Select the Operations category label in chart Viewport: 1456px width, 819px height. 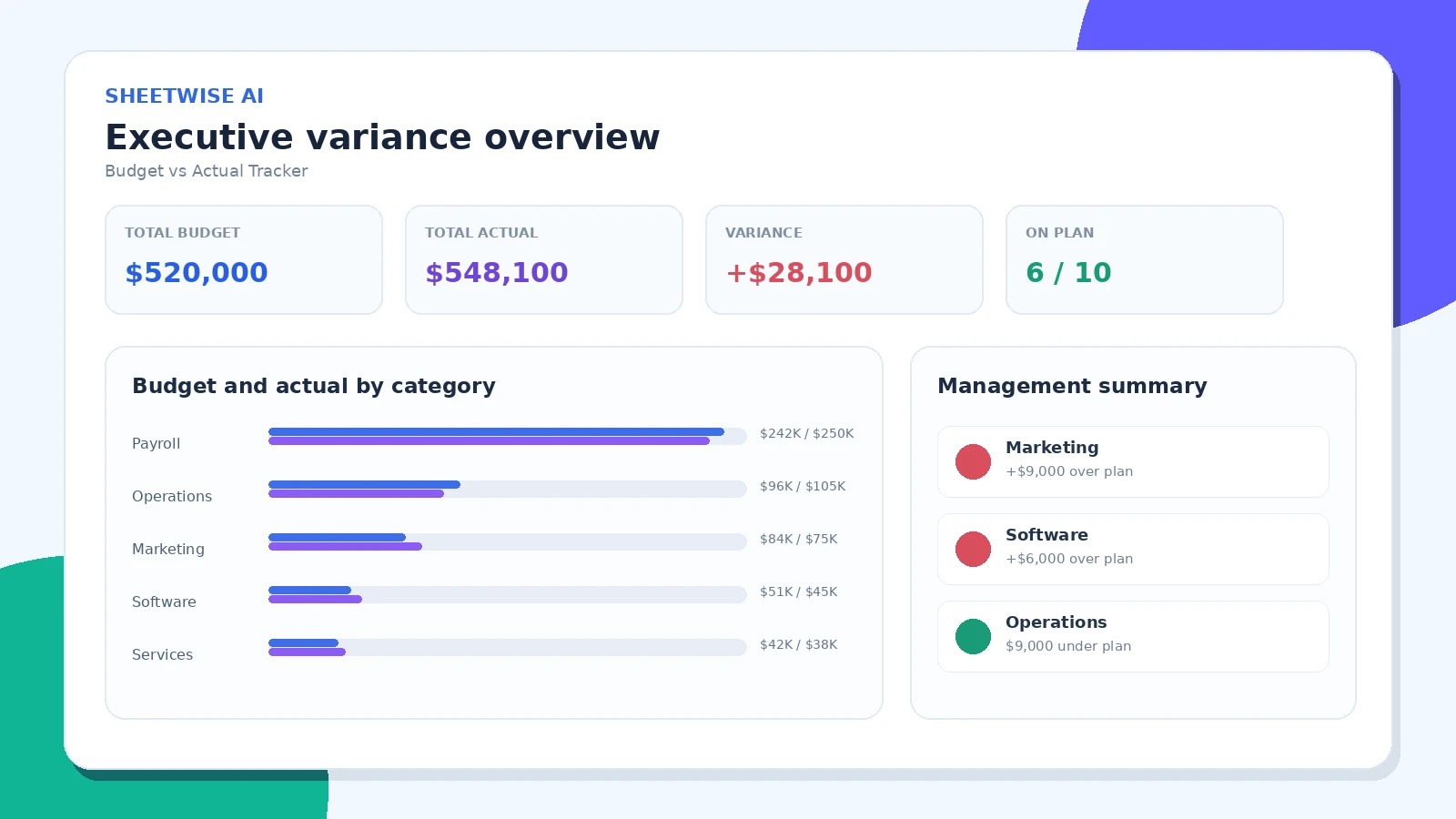coord(172,496)
